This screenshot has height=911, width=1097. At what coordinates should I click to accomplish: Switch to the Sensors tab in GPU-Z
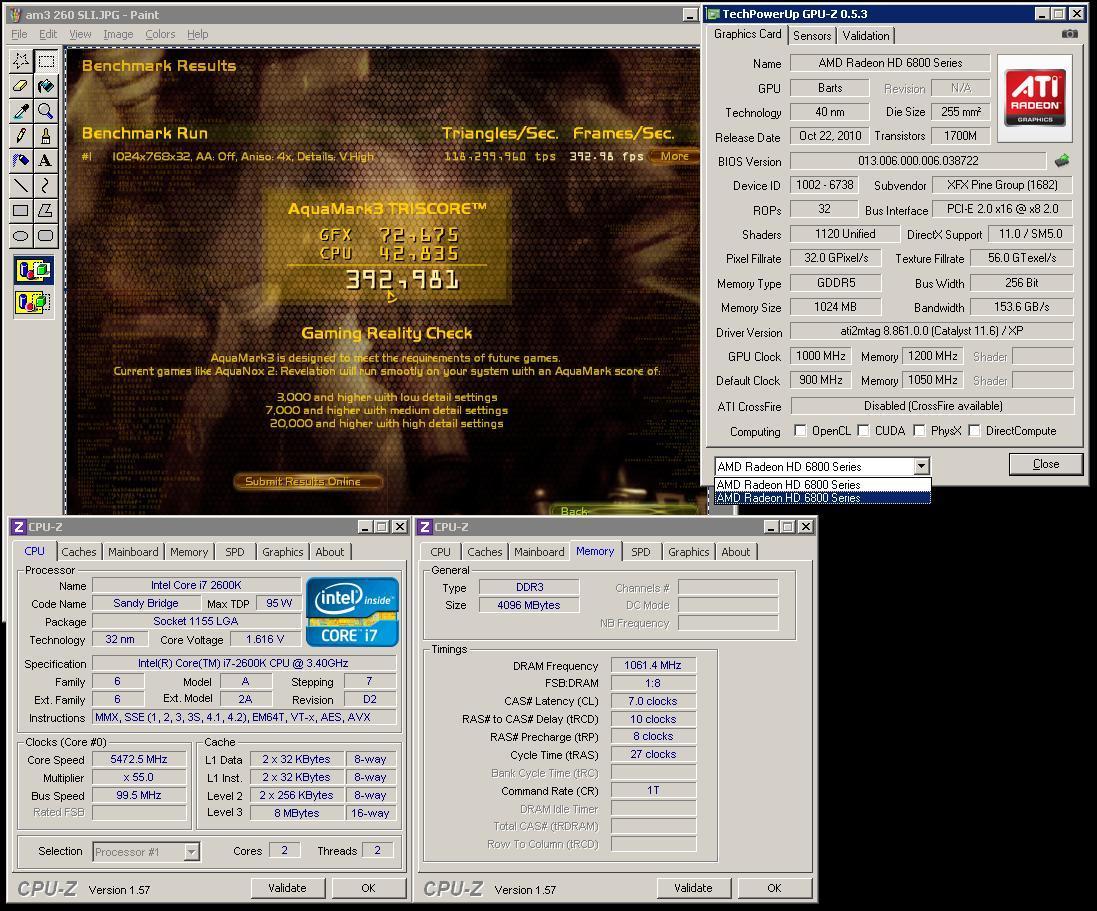812,36
